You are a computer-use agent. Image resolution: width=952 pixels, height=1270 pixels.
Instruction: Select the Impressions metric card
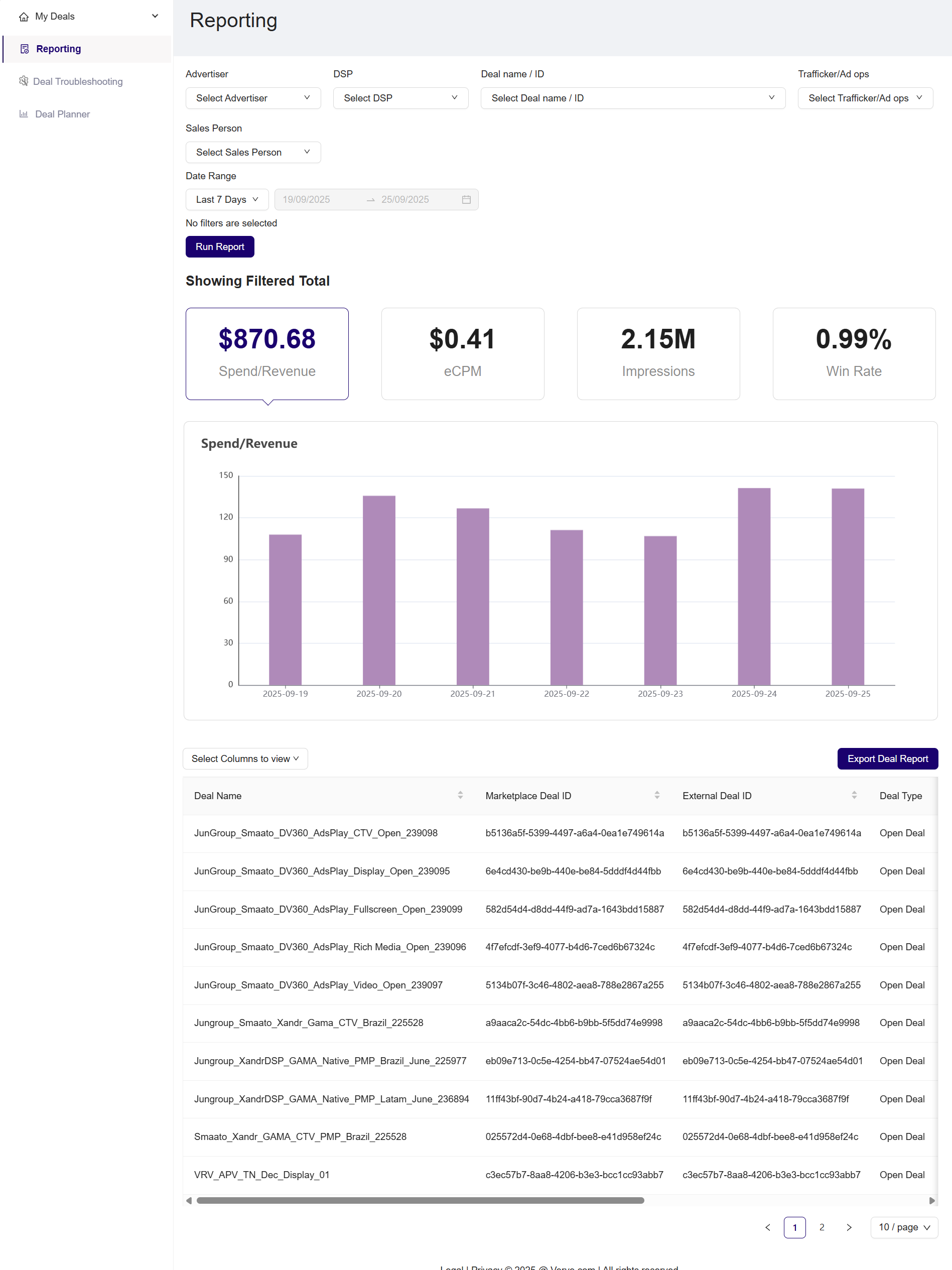pos(658,354)
